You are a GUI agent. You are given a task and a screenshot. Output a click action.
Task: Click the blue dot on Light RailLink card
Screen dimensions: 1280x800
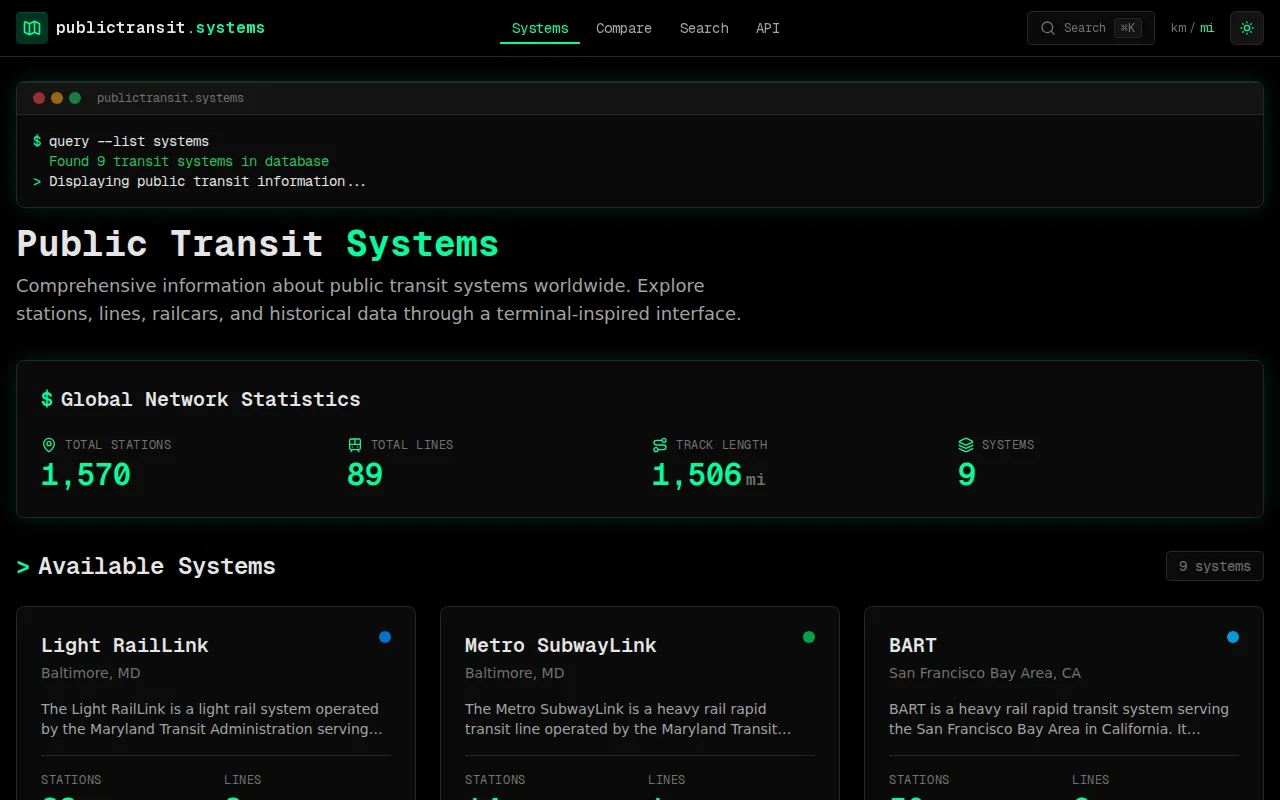tap(385, 637)
